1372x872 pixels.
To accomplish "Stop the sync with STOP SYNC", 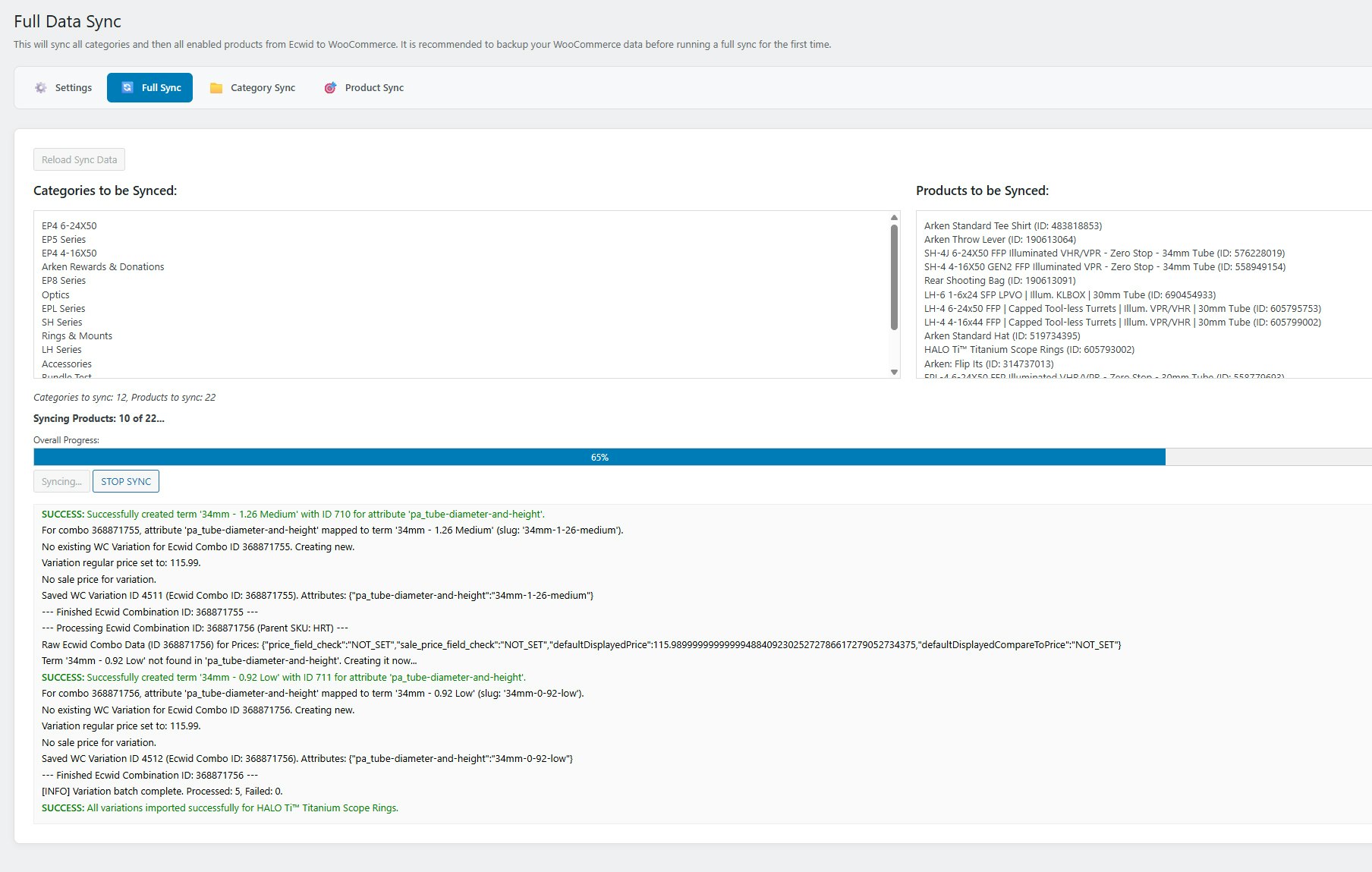I will [x=126, y=481].
